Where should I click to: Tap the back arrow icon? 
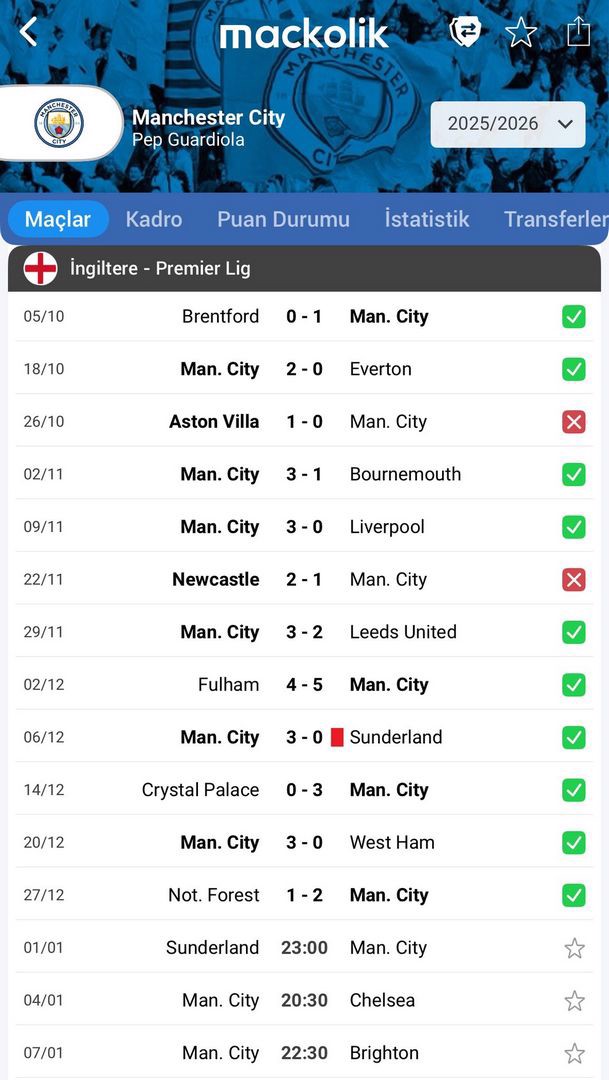click(x=28, y=32)
